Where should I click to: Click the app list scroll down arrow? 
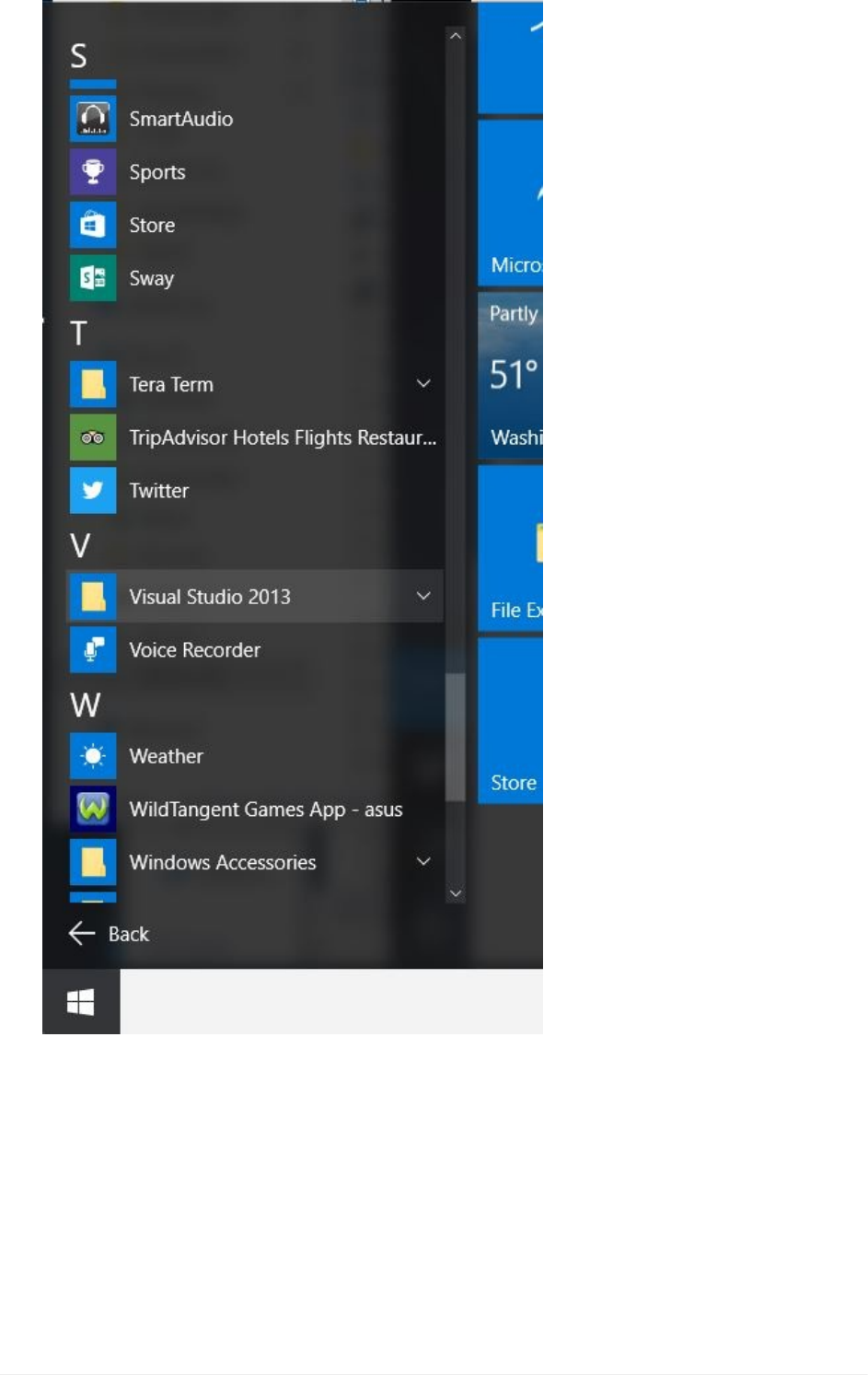tap(456, 893)
